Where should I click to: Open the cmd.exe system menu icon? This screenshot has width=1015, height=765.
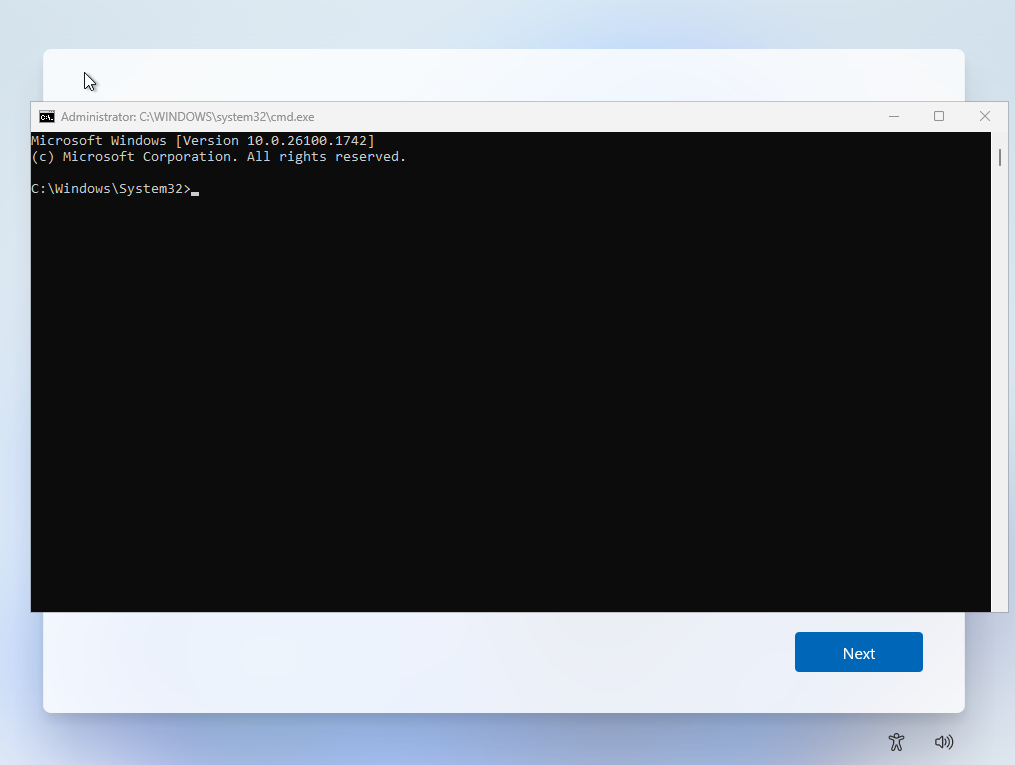(x=47, y=117)
